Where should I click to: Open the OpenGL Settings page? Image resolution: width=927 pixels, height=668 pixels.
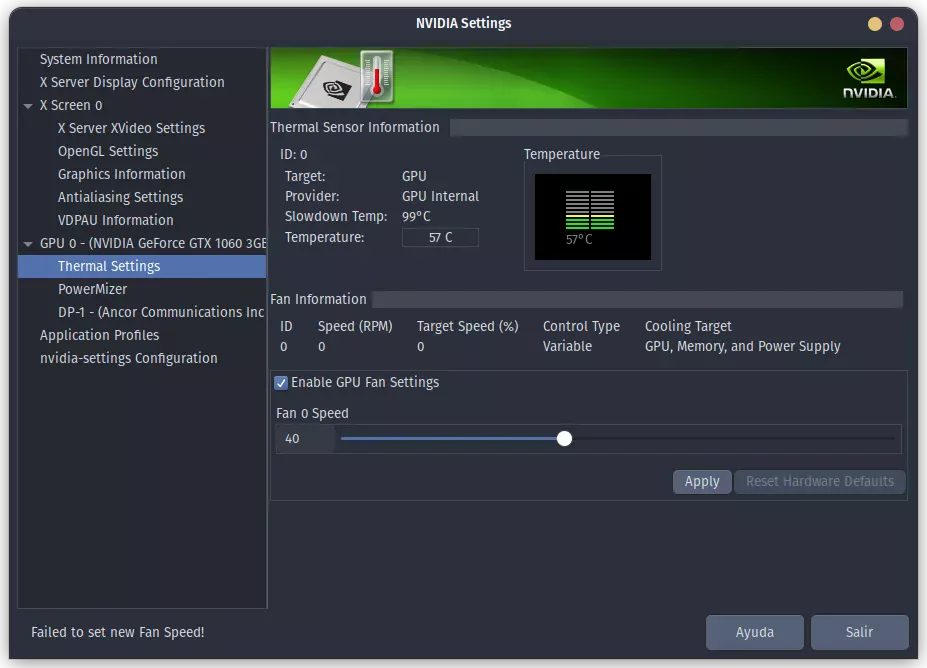click(110, 151)
